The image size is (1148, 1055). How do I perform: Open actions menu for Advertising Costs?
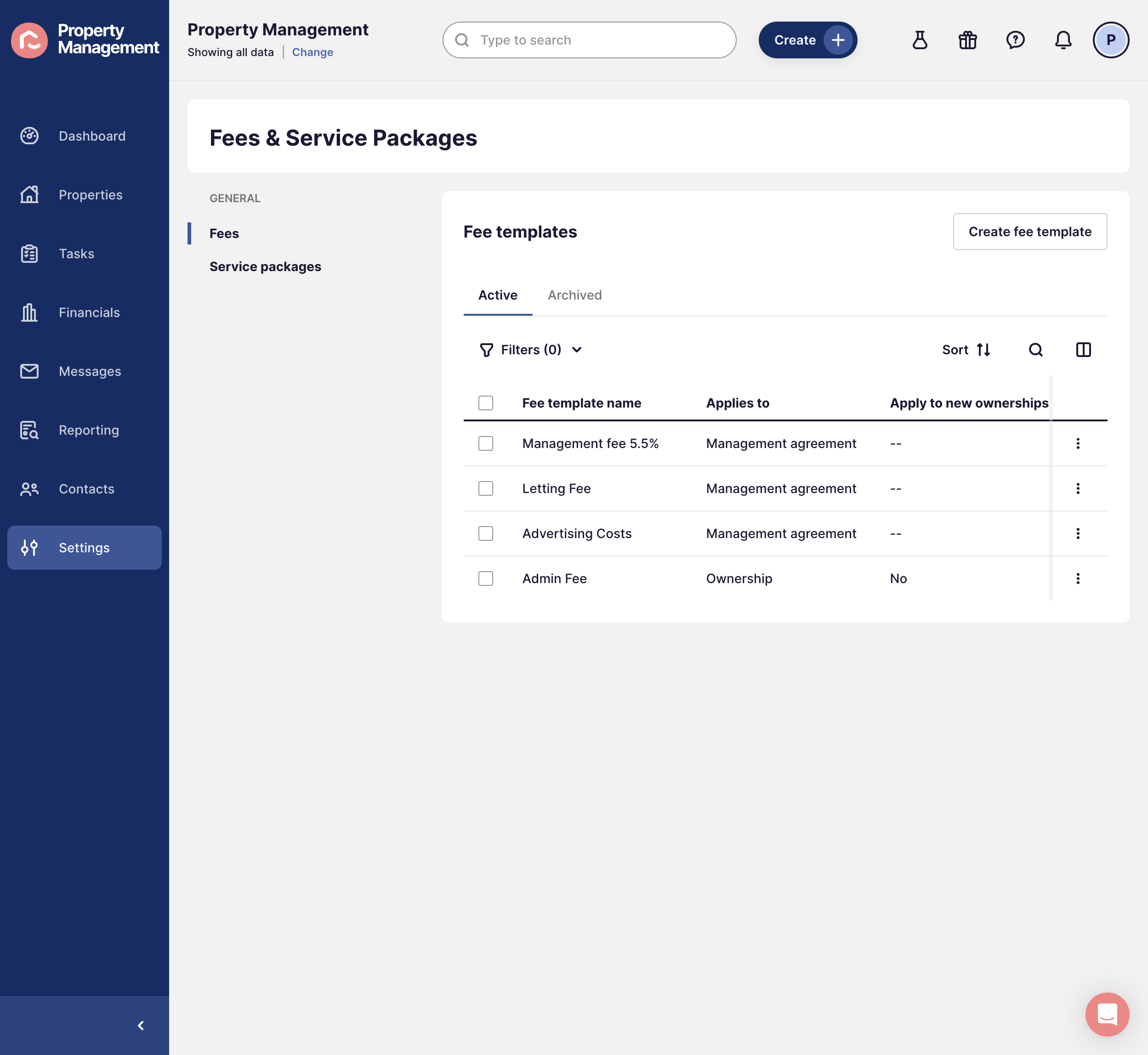tap(1078, 533)
